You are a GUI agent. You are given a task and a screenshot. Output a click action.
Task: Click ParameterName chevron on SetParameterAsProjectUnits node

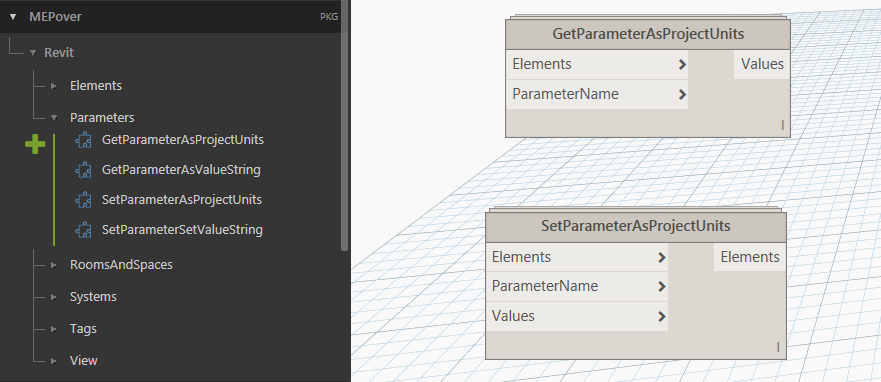pyautogui.click(x=662, y=286)
